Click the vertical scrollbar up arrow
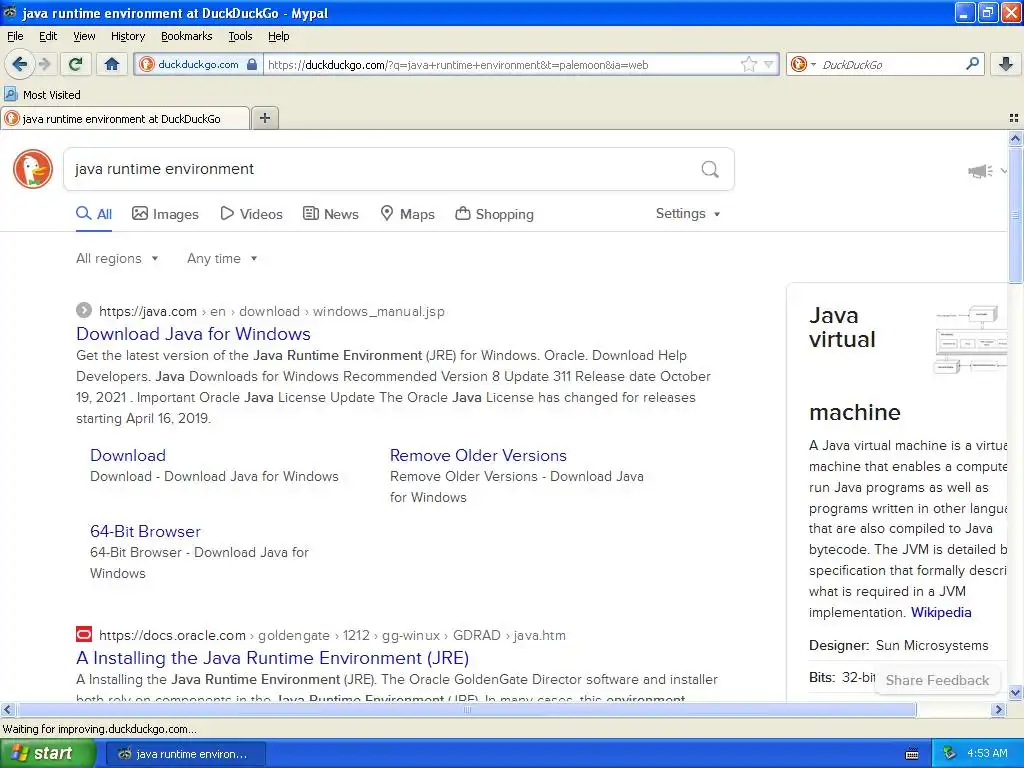The image size is (1024, 768). click(x=1016, y=138)
